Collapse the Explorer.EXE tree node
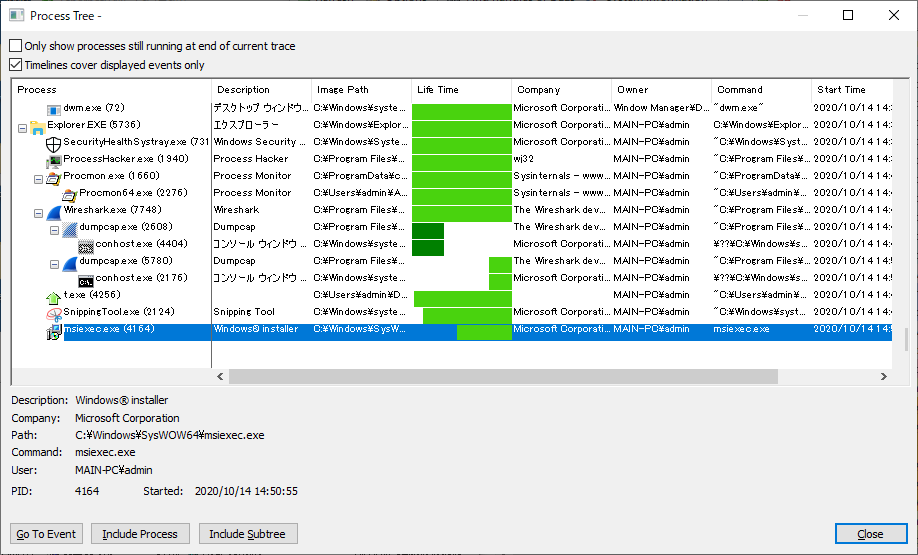918x555 pixels. coord(22,128)
